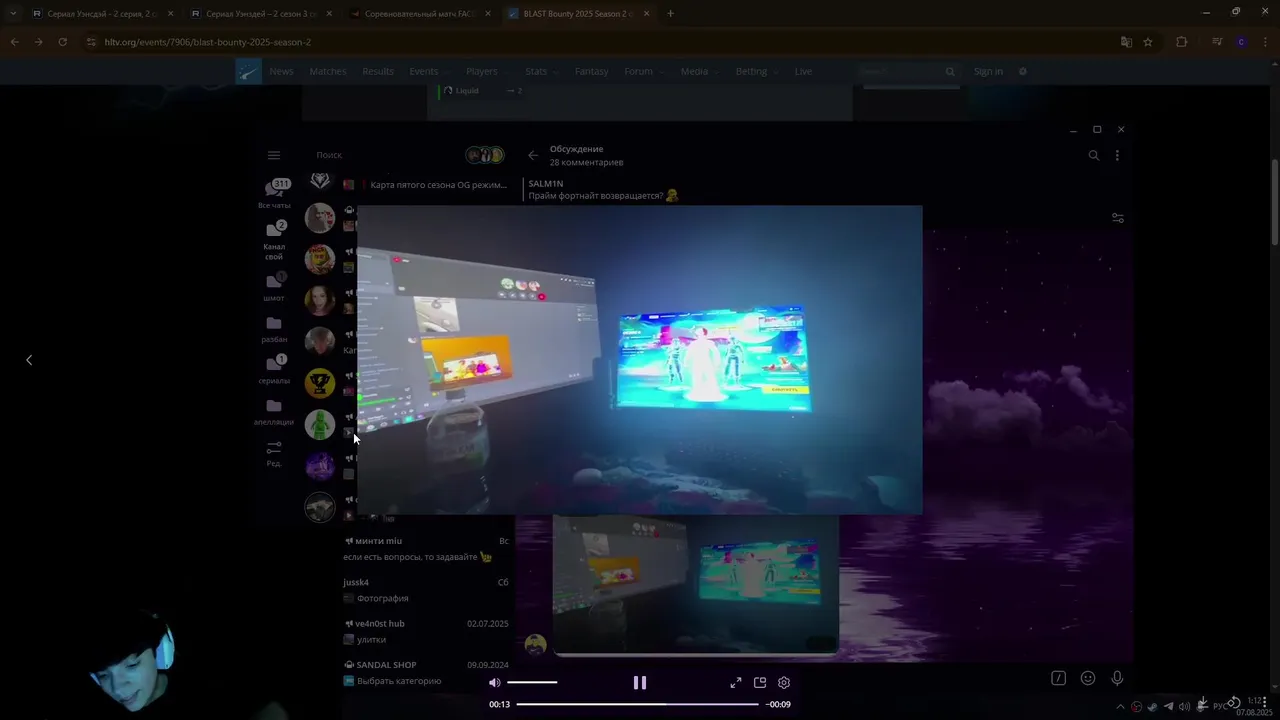
Task: Show hidden system tray icons
Action: 1120,706
